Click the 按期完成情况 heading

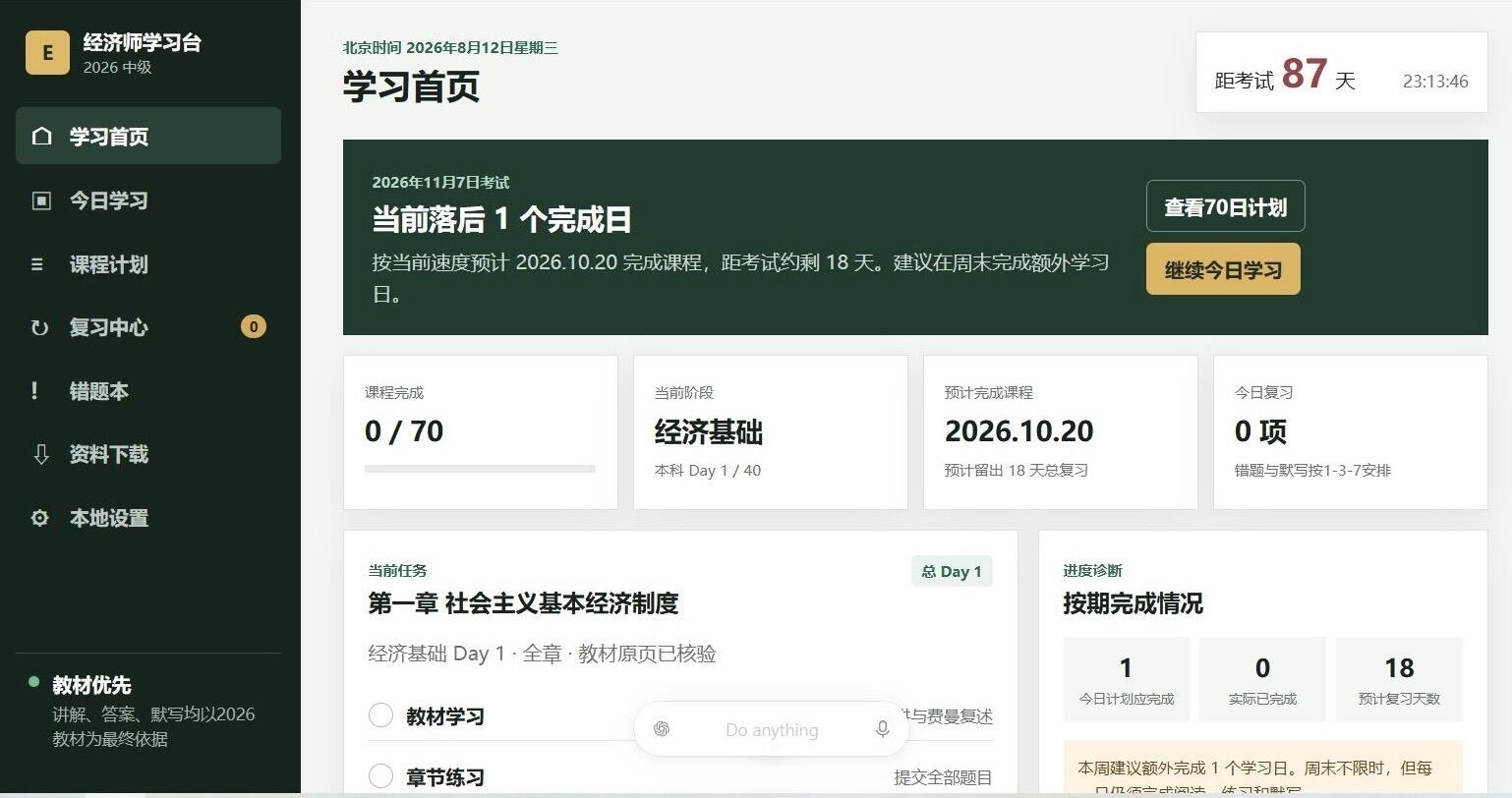1133,603
